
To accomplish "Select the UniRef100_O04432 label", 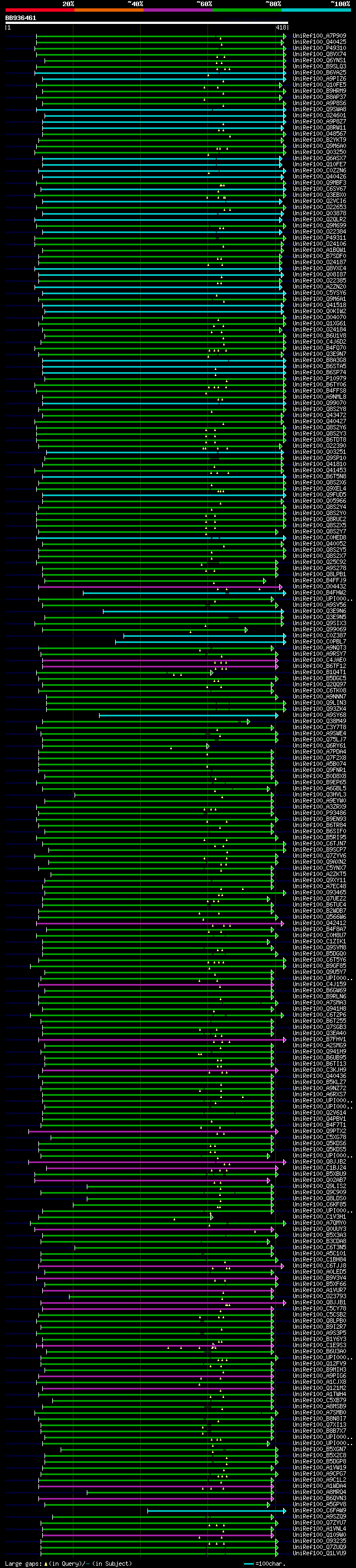I will click(319, 586).
